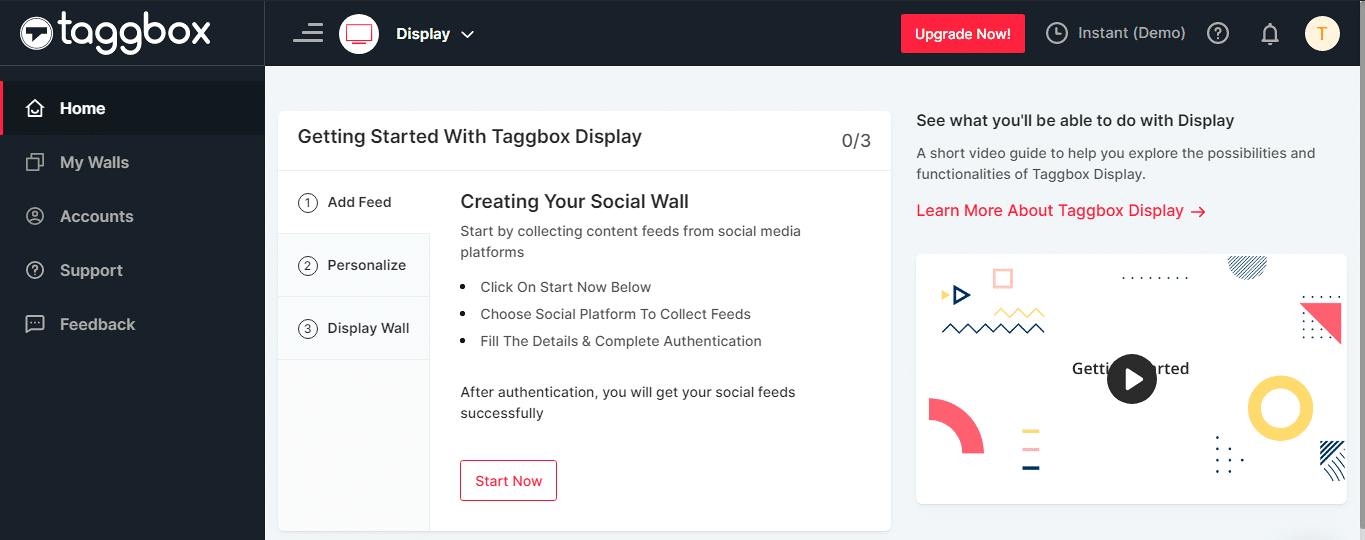Click the red Display monitor icon
The image size is (1365, 540).
359,34
